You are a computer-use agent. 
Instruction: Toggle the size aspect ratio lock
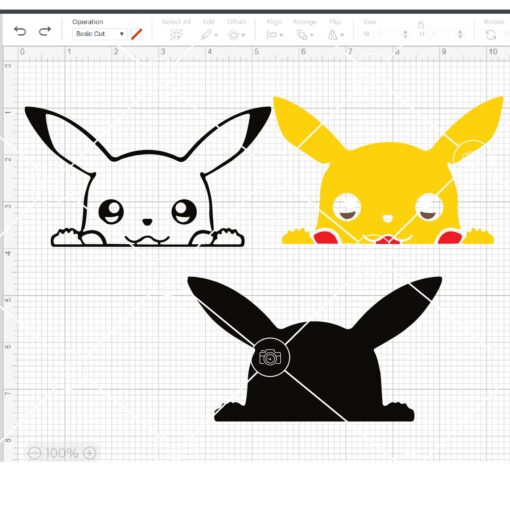pos(421,25)
